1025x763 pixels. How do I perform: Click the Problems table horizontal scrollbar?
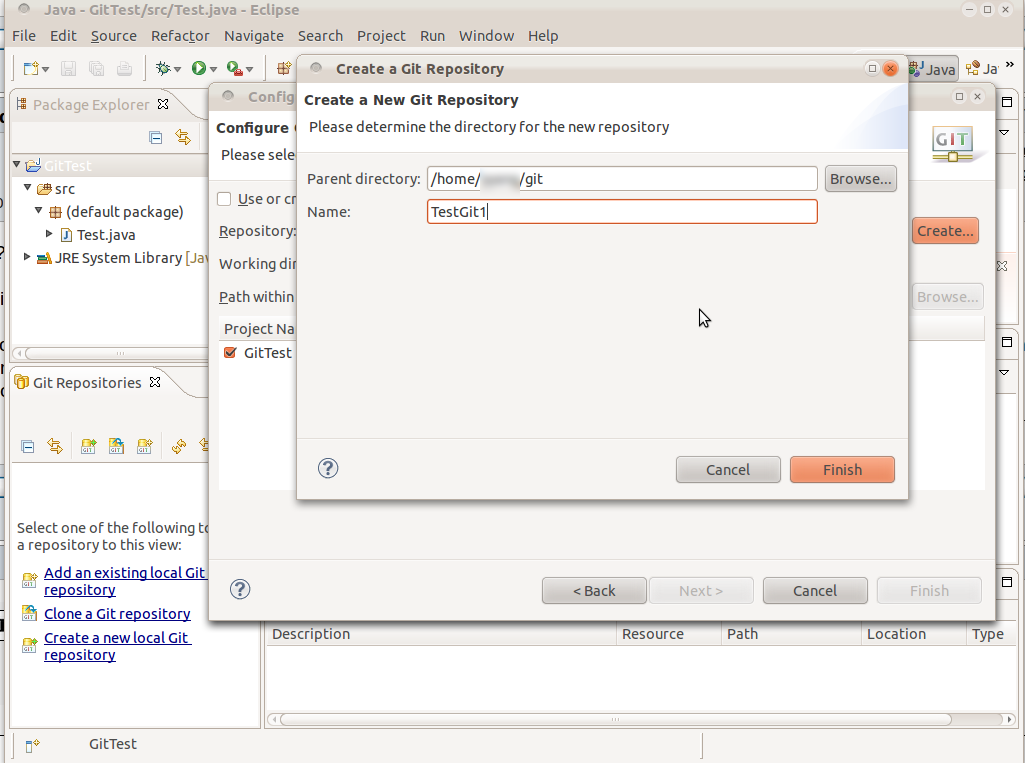616,719
